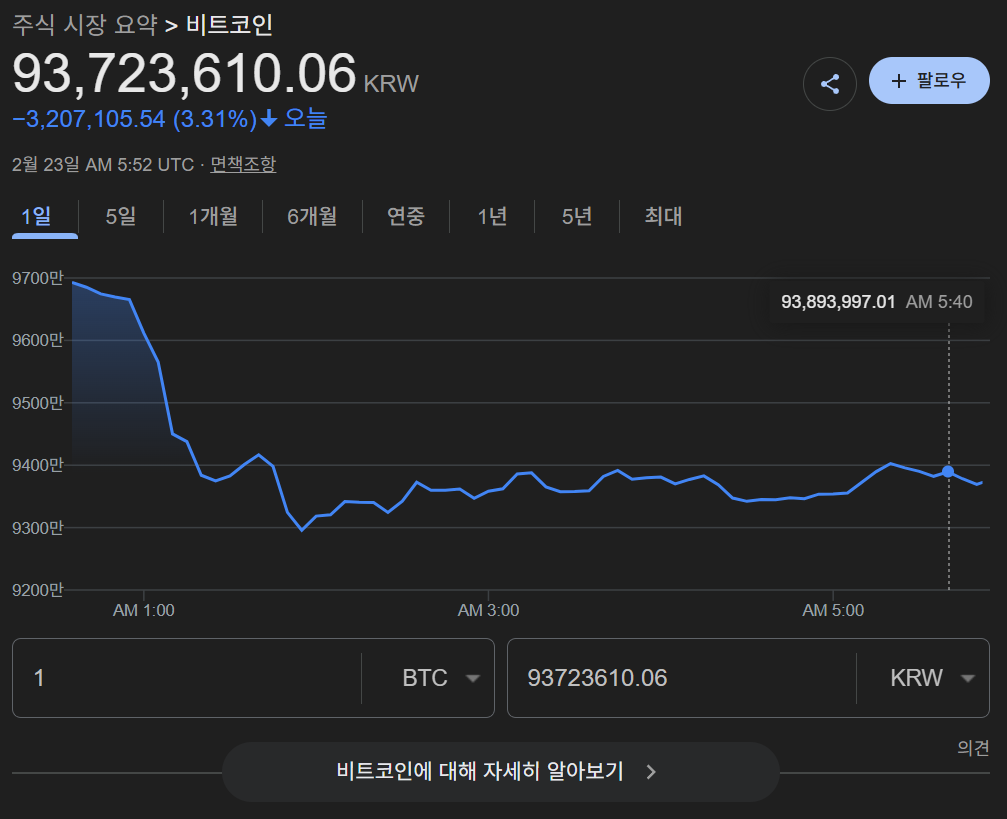The image size is (1007, 819).
Task: Select the 1일 time range tab
Action: pyautogui.click(x=37, y=216)
